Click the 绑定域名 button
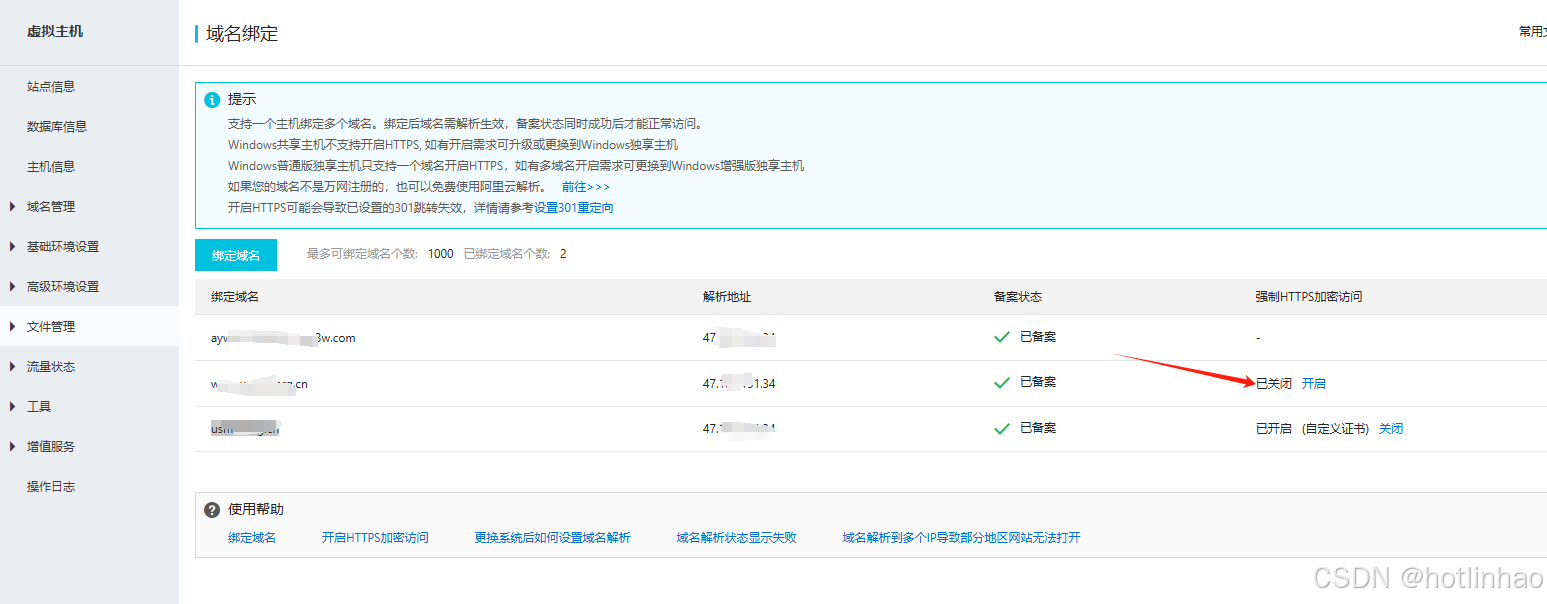 click(x=235, y=255)
